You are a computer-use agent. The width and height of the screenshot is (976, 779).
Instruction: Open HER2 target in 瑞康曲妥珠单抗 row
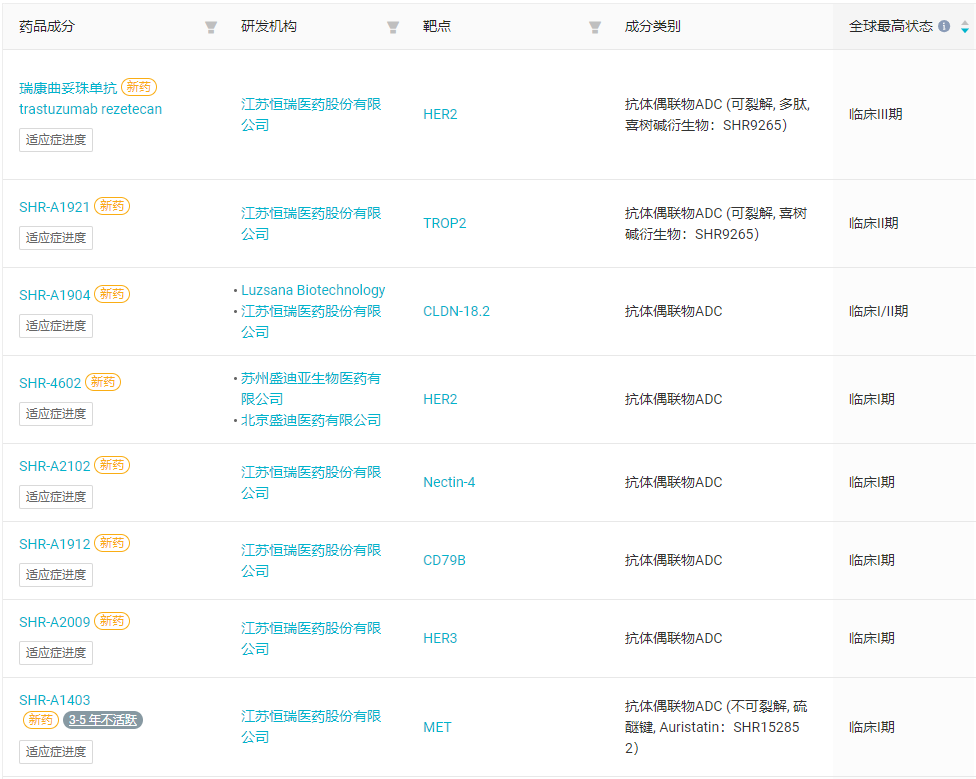coord(440,114)
